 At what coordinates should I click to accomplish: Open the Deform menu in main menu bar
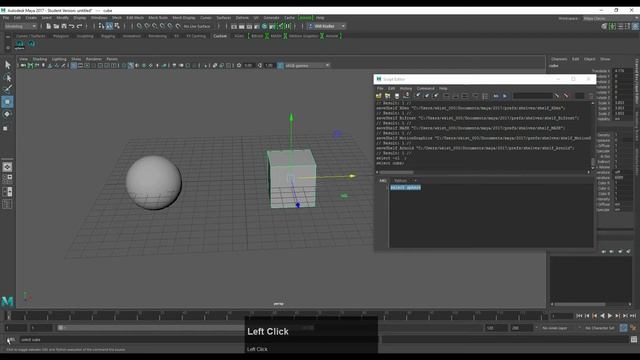pos(242,18)
